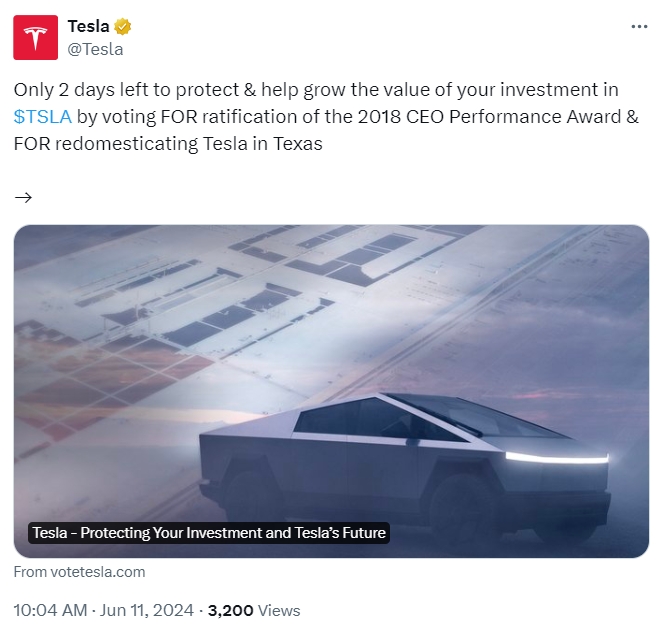657x628 pixels.
Task: Open the @Tesla handle link
Action: (x=95, y=48)
